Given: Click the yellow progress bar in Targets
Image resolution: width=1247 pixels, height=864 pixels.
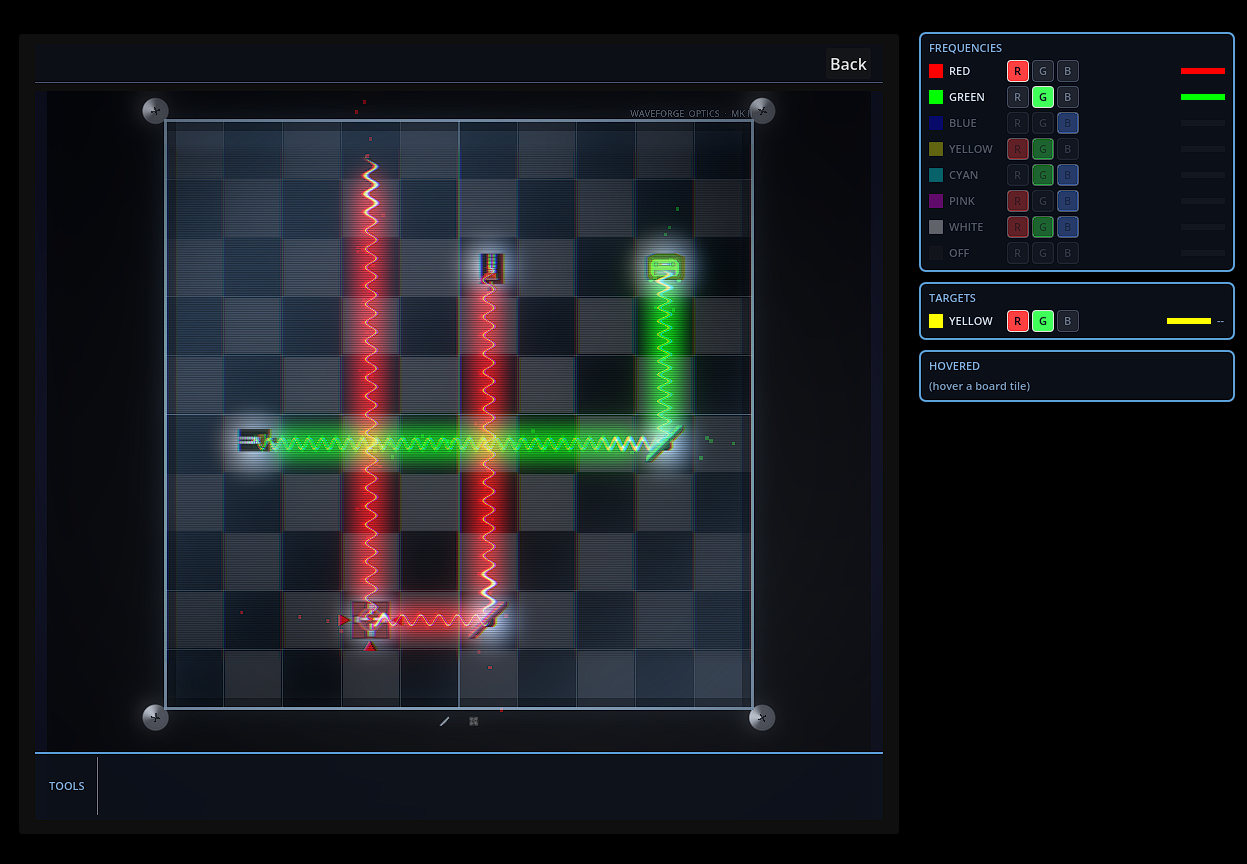Looking at the screenshot, I should pyautogui.click(x=1189, y=321).
